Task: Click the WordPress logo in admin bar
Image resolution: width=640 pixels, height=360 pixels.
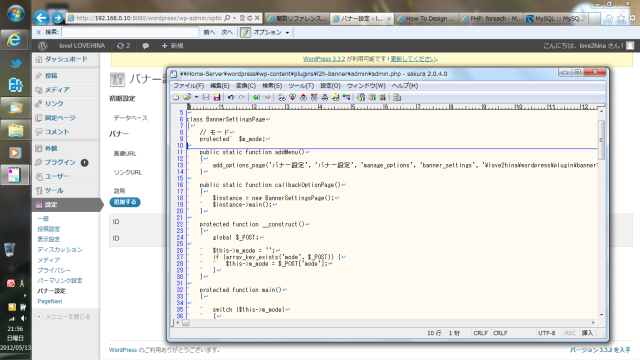Action: [x=42, y=46]
